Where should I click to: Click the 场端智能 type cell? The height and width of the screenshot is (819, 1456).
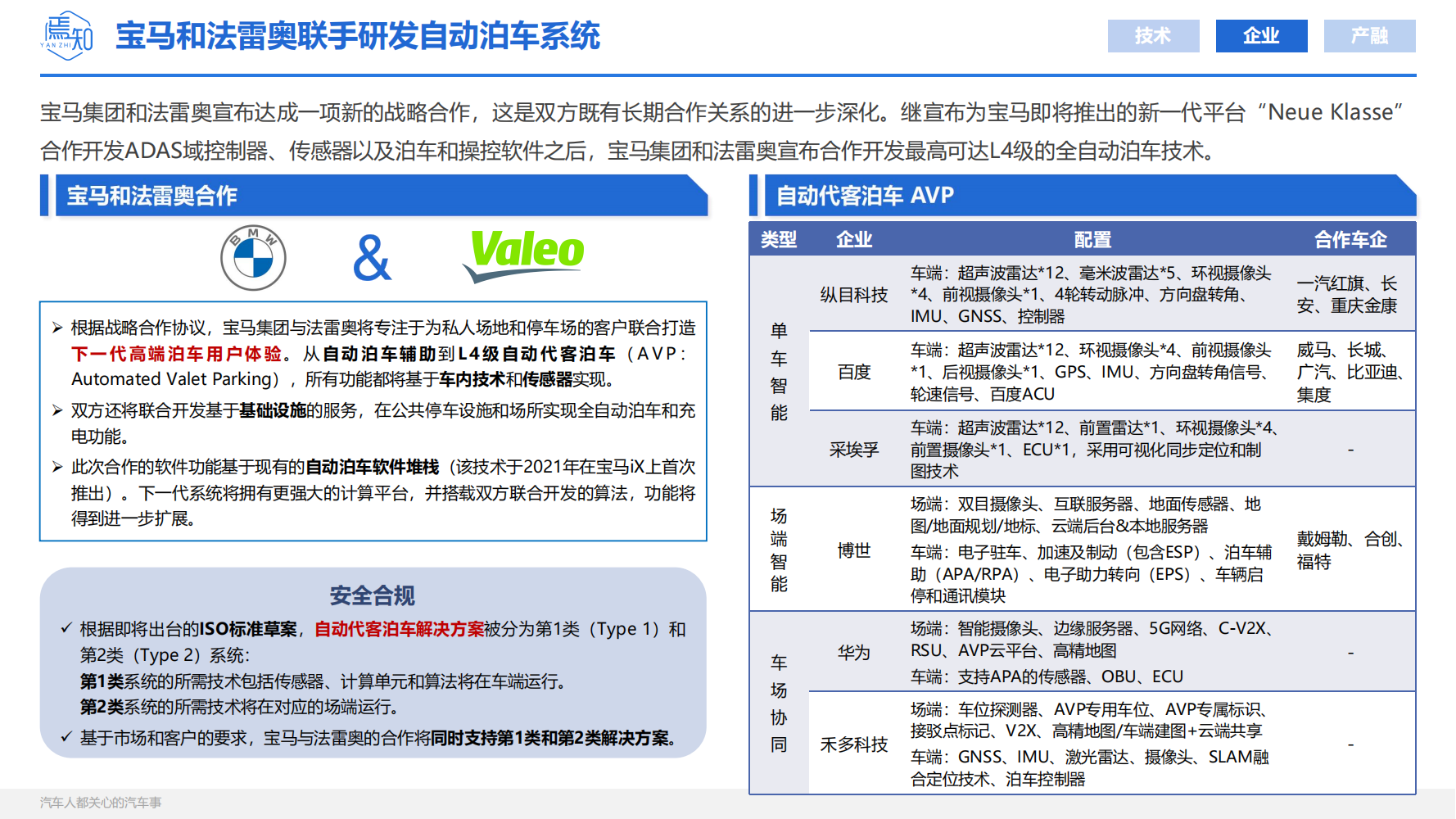tap(779, 550)
